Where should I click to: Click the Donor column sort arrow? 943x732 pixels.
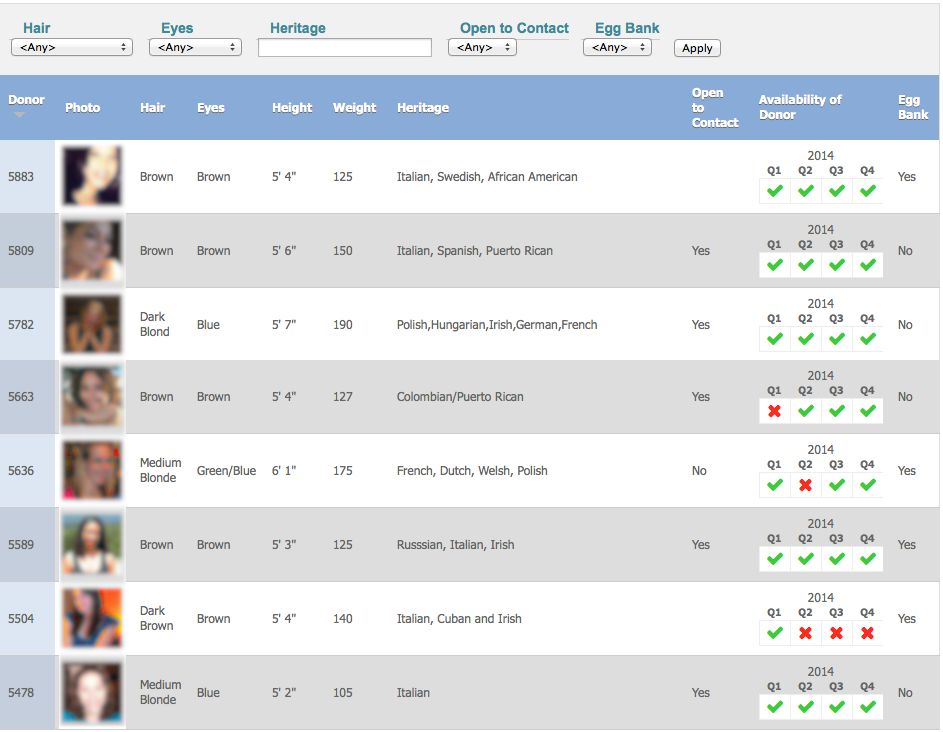19,115
